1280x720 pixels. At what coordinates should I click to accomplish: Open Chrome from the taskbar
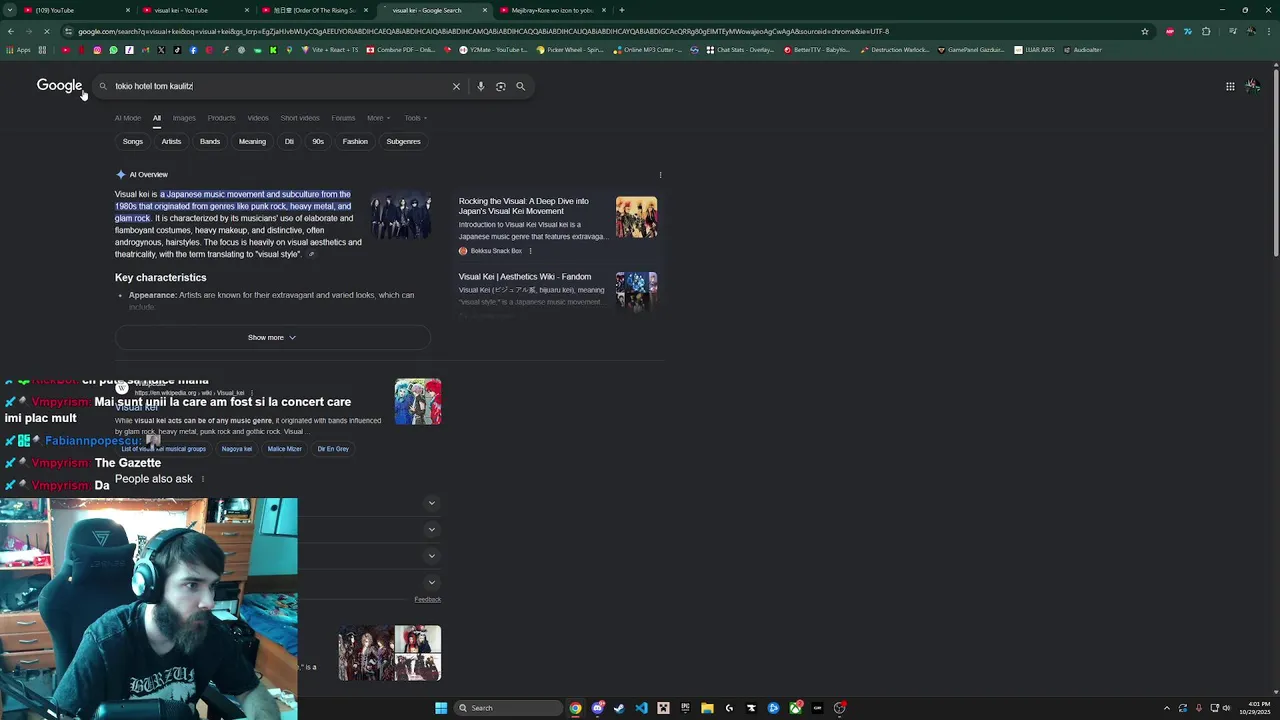[576, 708]
